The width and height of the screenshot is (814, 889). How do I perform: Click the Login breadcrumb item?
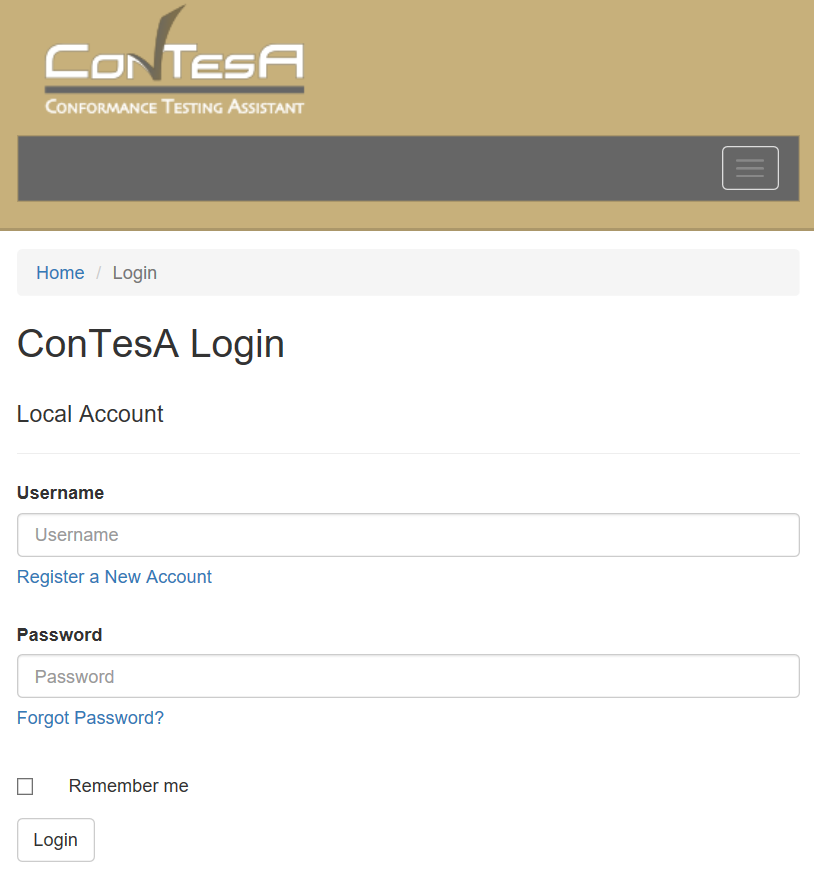pyautogui.click(x=134, y=273)
